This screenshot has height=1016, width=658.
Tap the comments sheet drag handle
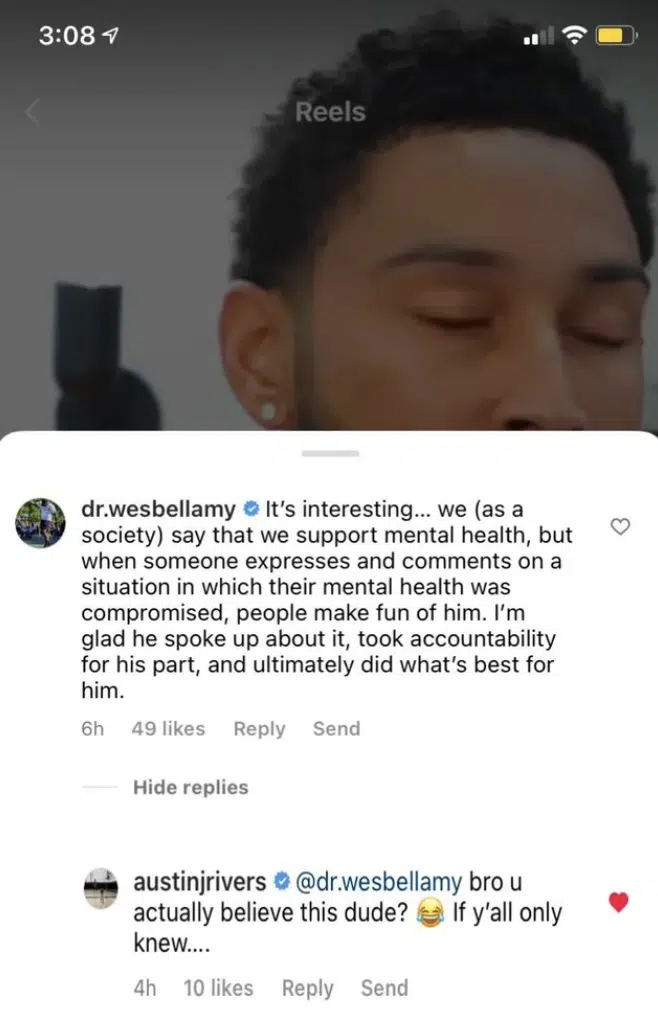point(330,454)
